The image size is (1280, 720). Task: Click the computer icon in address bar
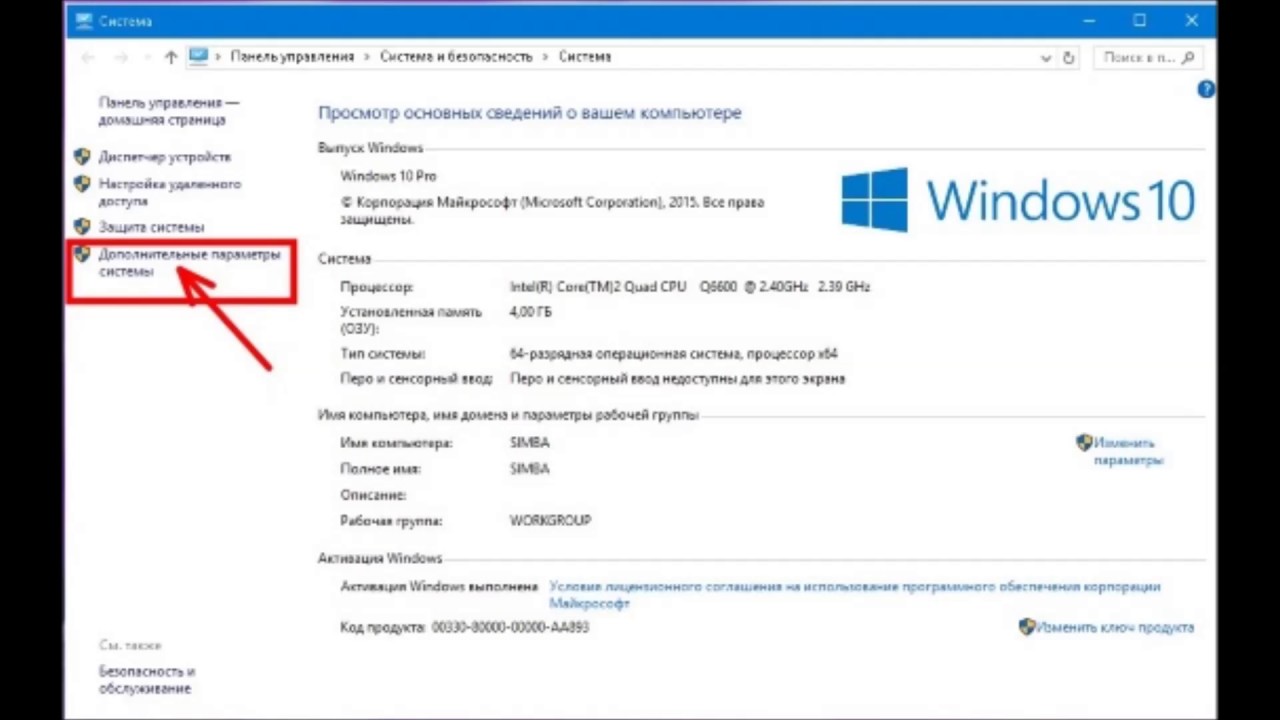pyautogui.click(x=198, y=57)
